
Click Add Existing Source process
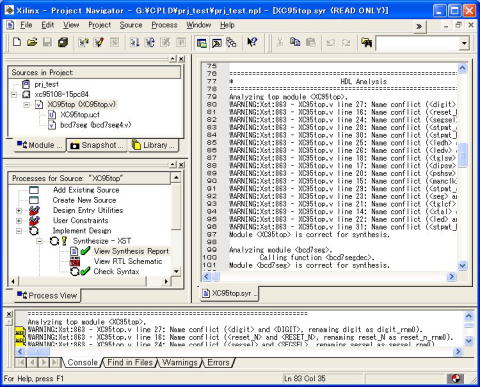(x=86, y=190)
